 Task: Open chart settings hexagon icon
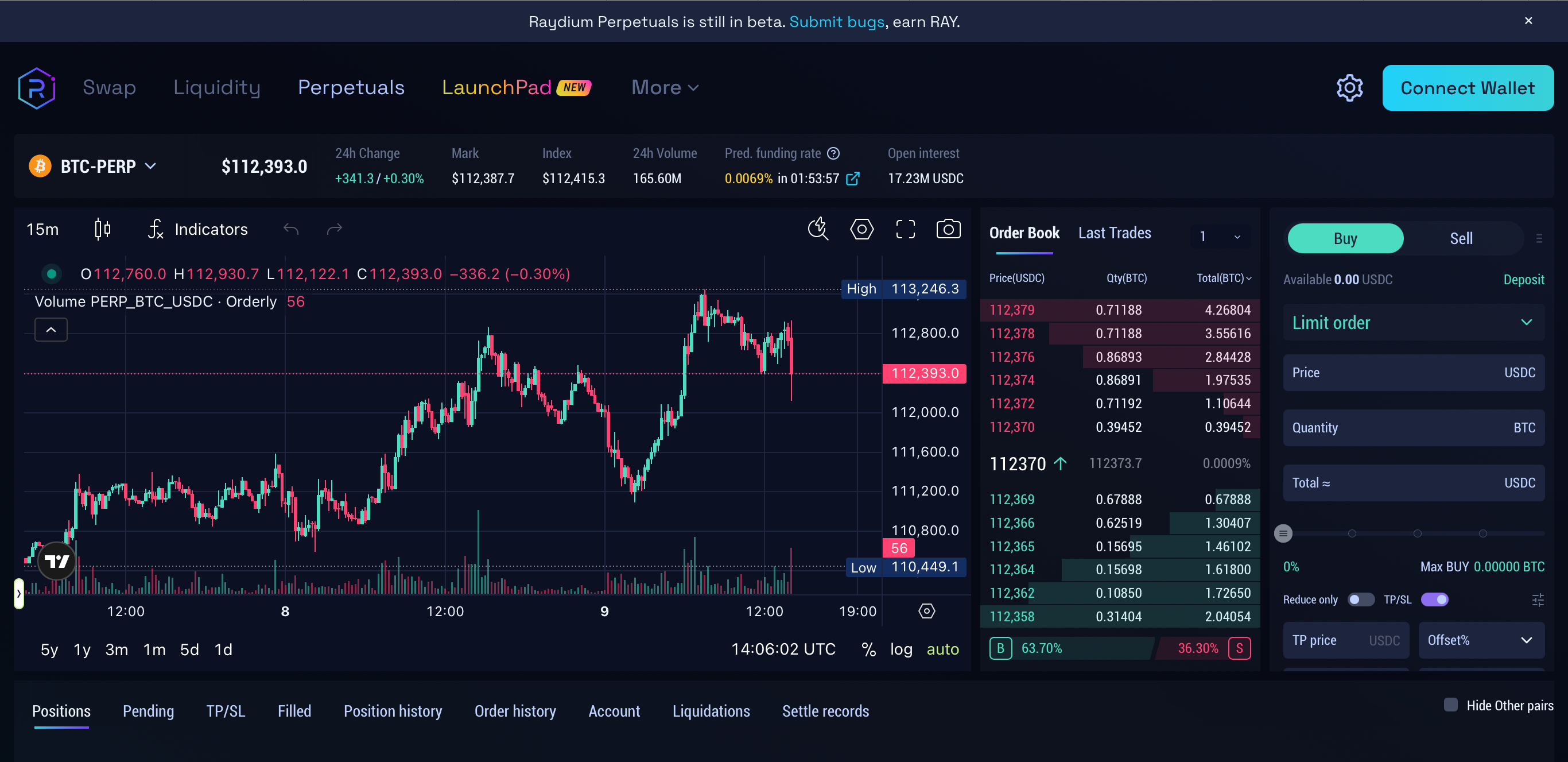click(861, 229)
